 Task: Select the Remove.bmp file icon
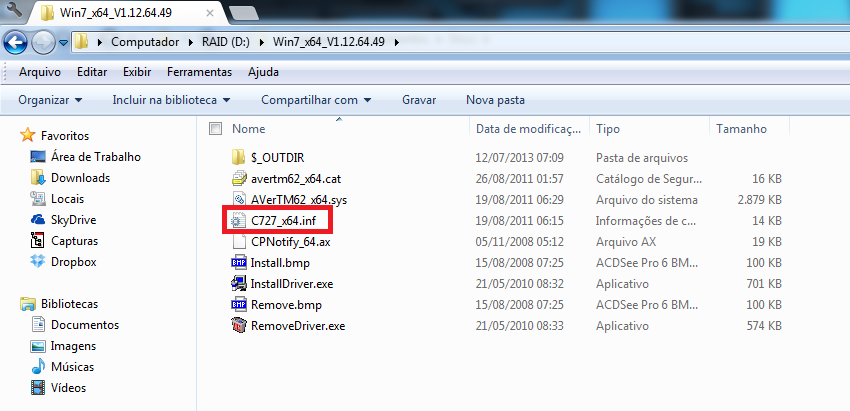239,305
